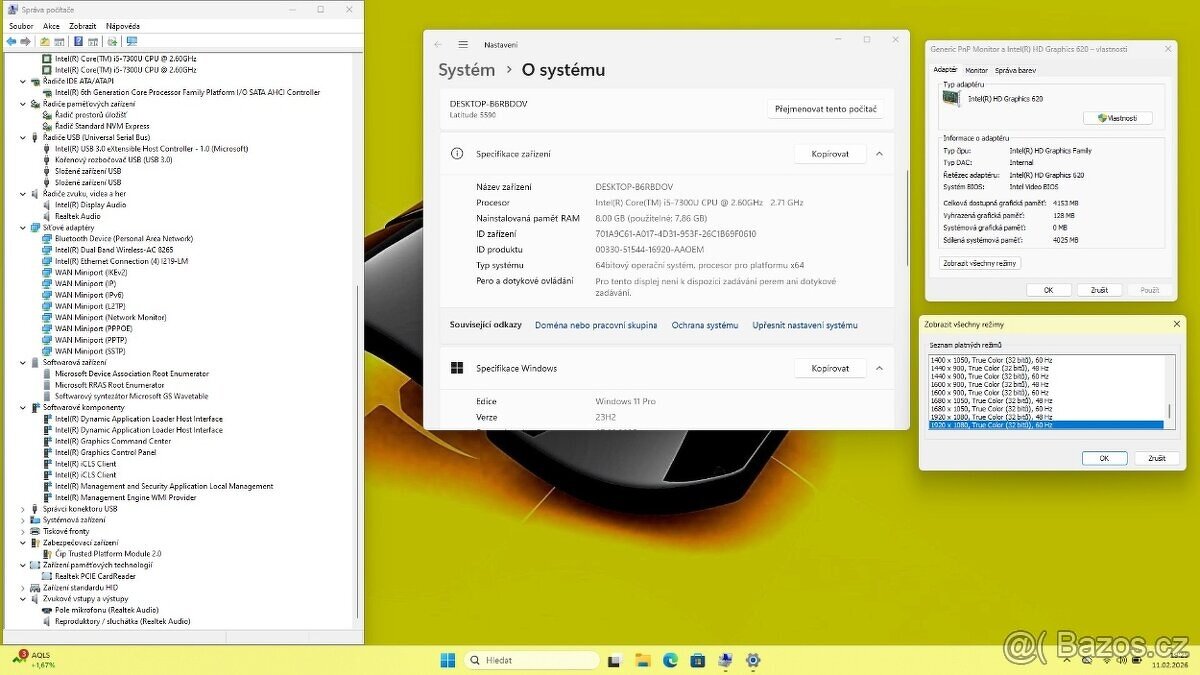Collapse the Síťové adaptéry tree node
The height and width of the screenshot is (675, 1200).
coord(22,227)
